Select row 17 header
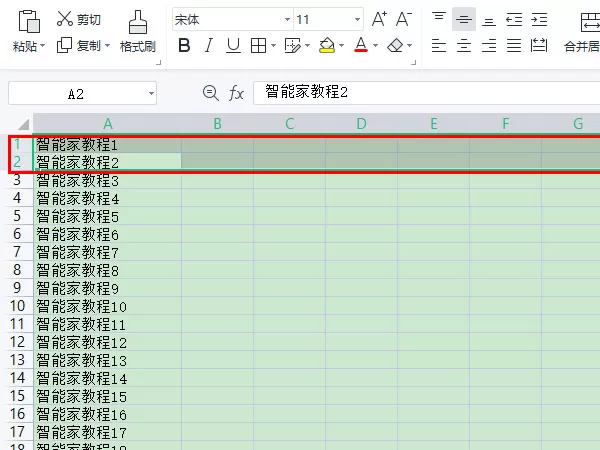This screenshot has height=450, width=600. click(17, 432)
